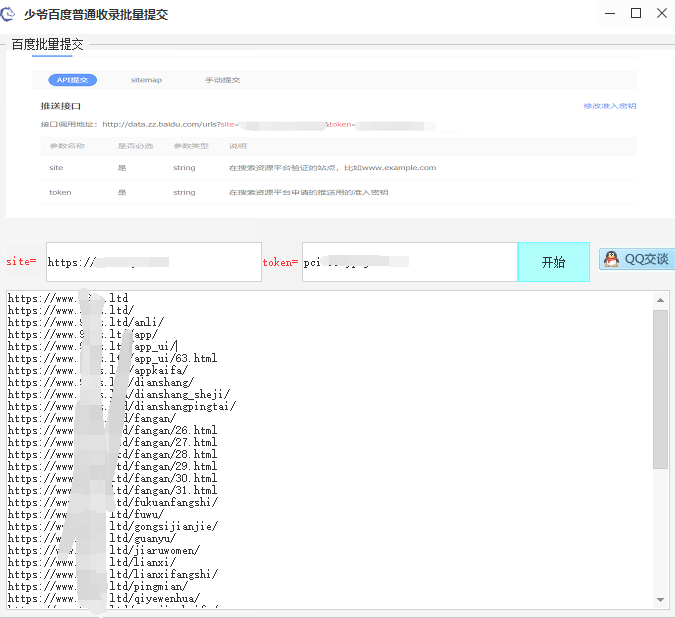Click the URL line ending in fangan/26.html
The image size is (675, 618).
point(113,430)
